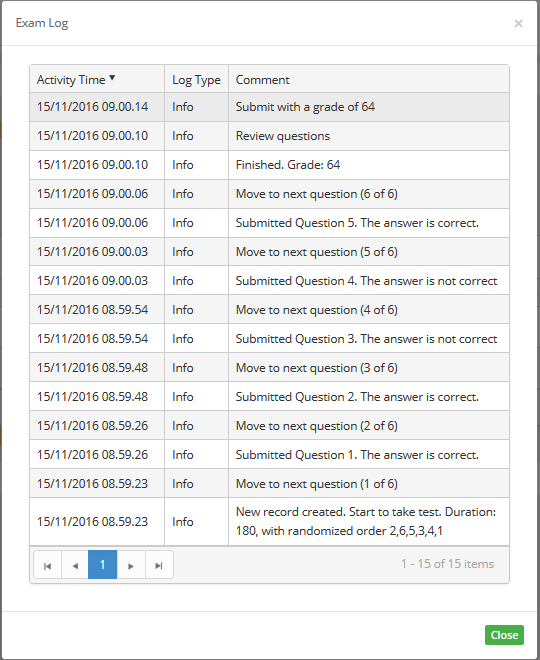
Task: Go to the previous page arrow
Action: pos(75,565)
